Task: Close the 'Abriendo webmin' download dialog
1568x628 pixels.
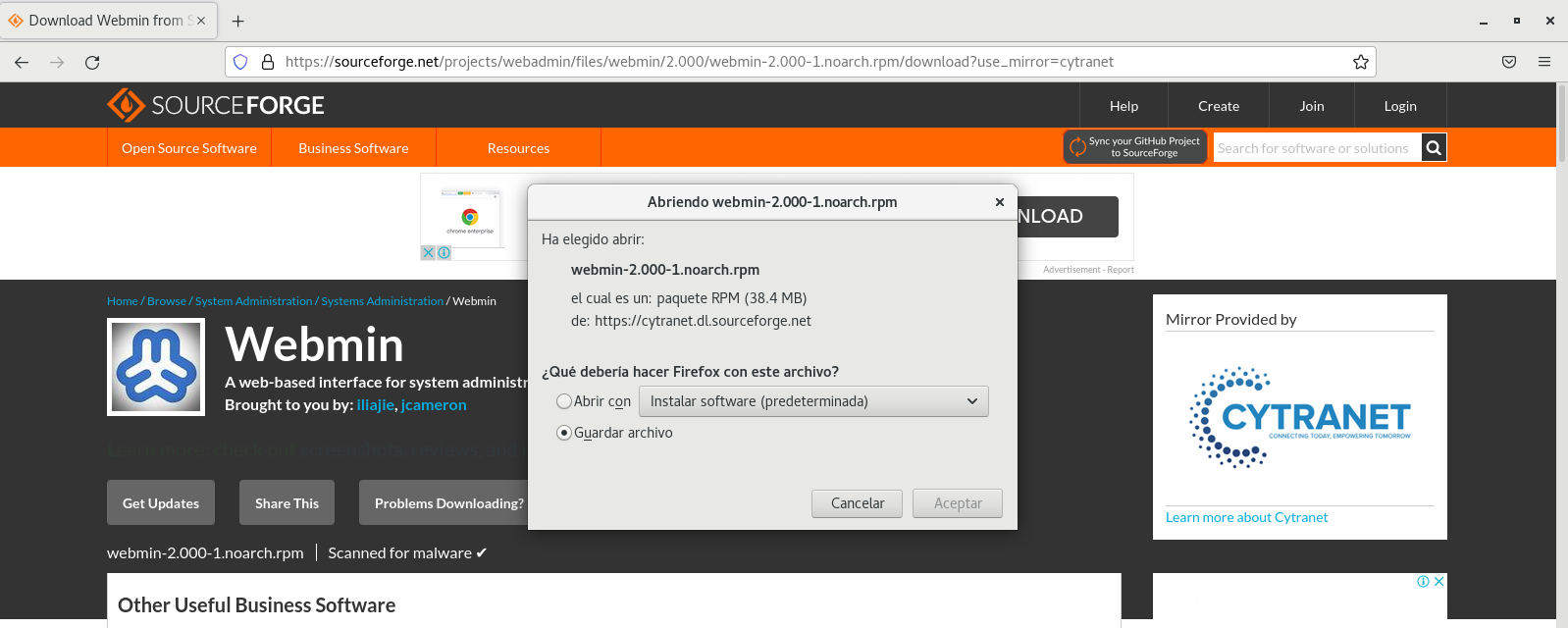Action: pyautogui.click(x=999, y=202)
